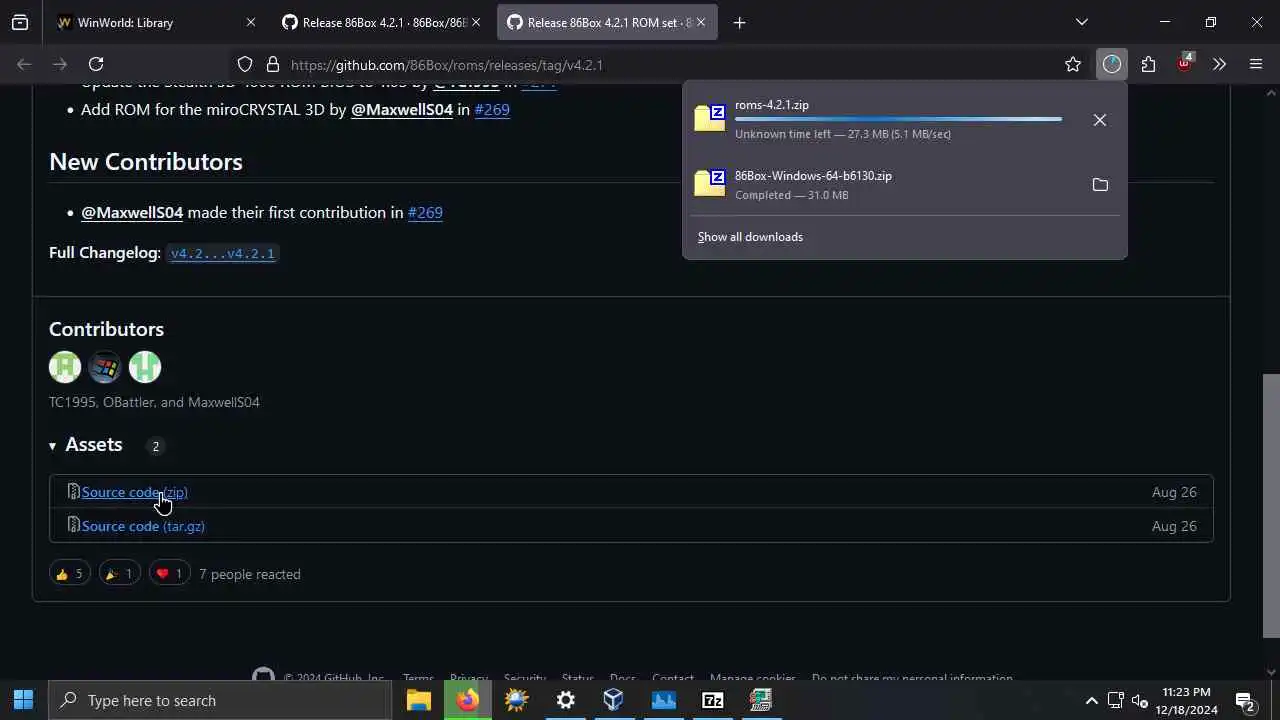Click the page vertical scrollbar
This screenshot has width=1280, height=720.
click(1271, 505)
